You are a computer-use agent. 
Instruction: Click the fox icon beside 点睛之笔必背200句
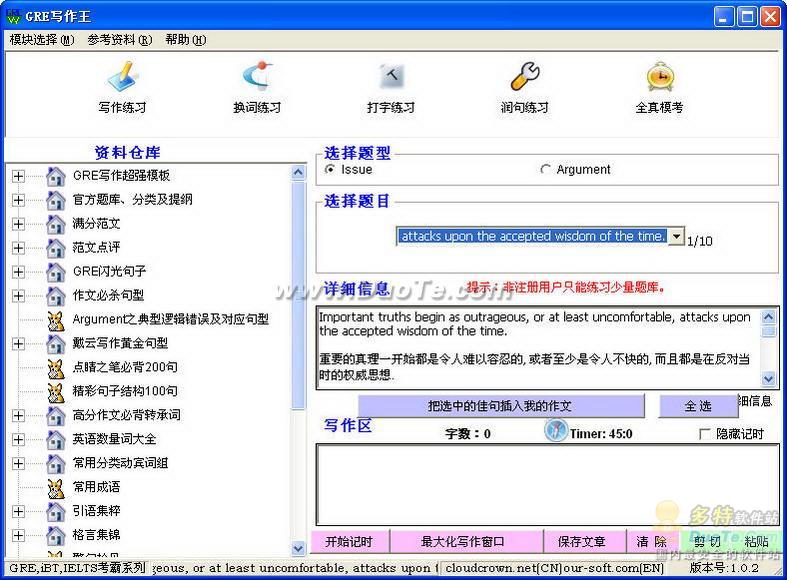(x=56, y=368)
